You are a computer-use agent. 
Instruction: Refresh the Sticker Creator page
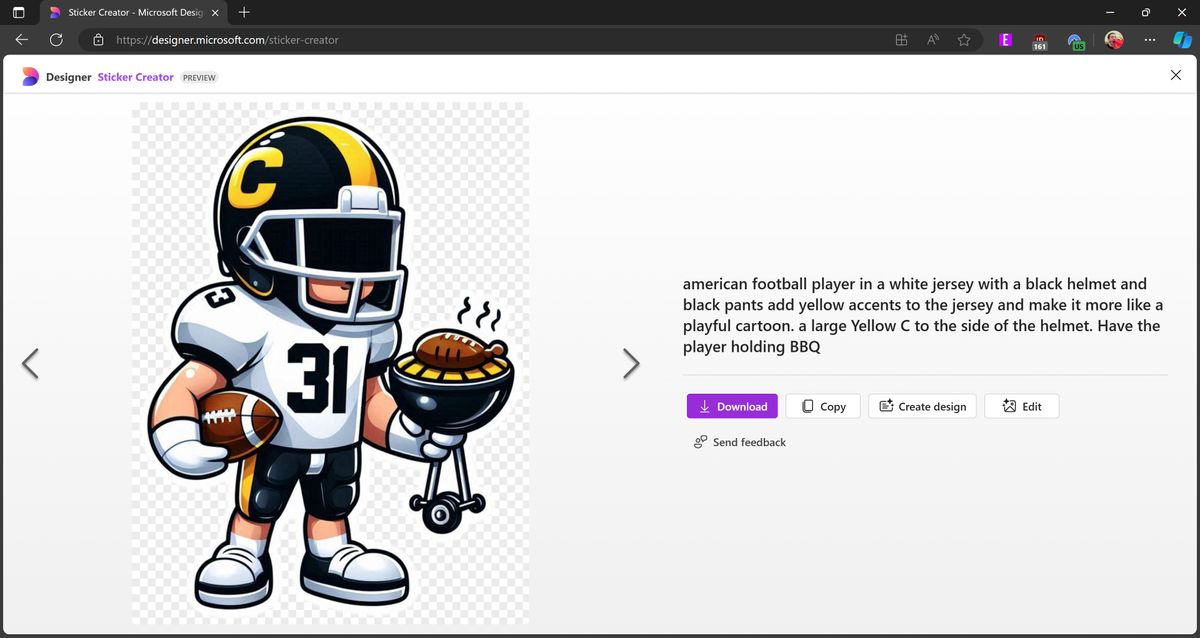[56, 40]
